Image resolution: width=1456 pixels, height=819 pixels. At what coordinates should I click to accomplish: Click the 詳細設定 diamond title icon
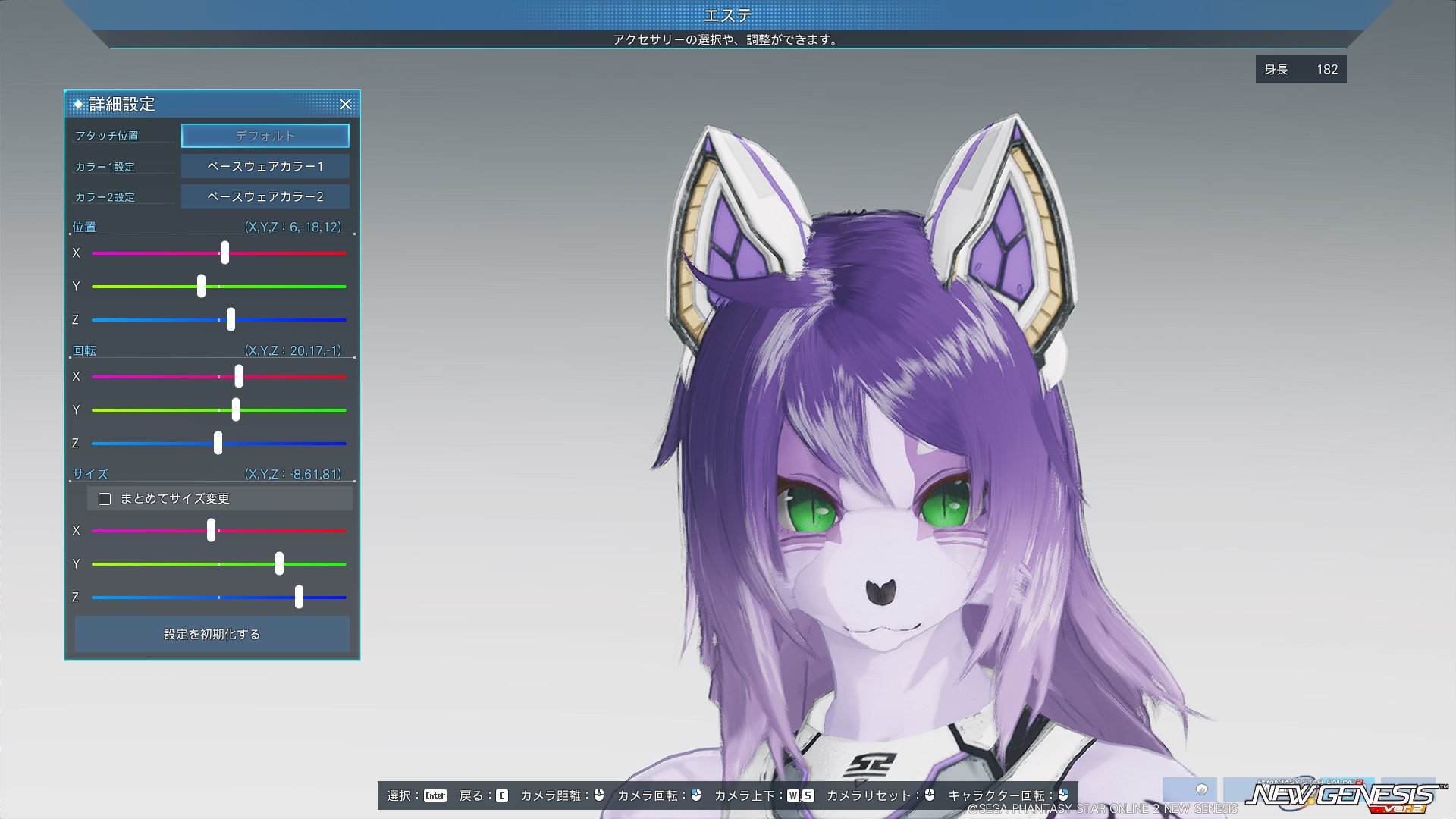(x=77, y=104)
